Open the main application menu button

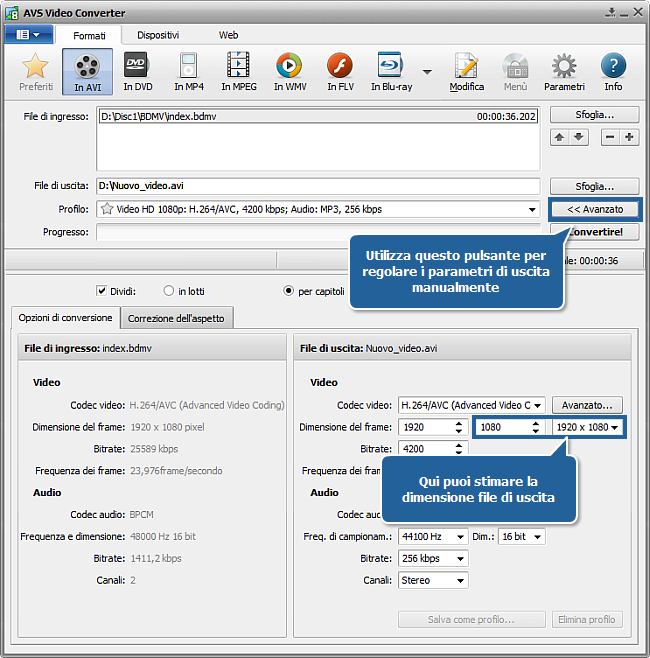coord(29,34)
